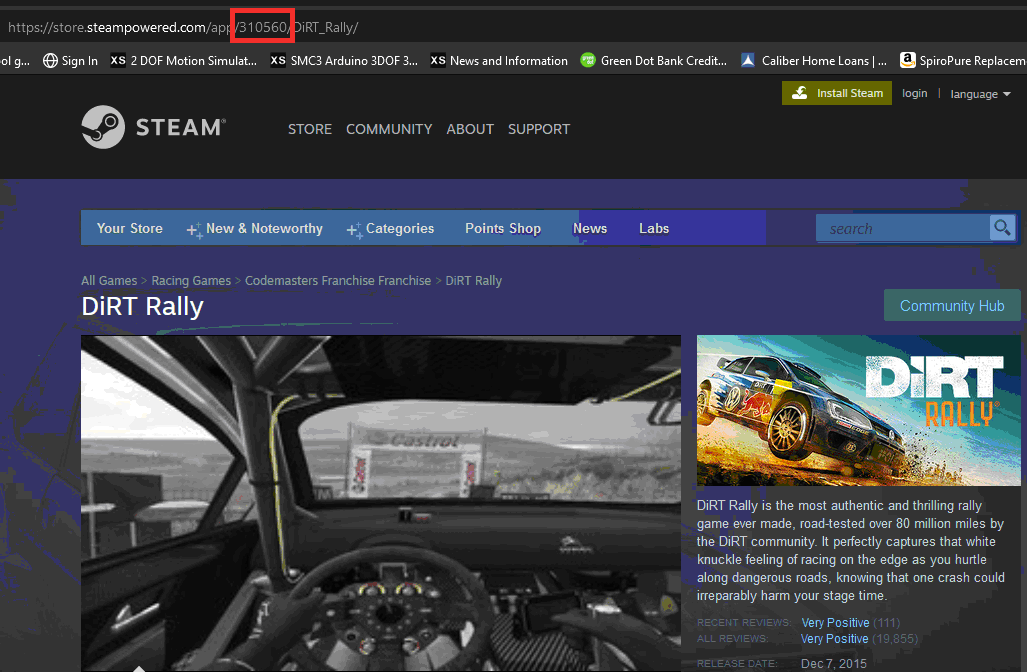1027x672 pixels.
Task: Click the download icon on Install Steam button
Action: [x=800, y=93]
